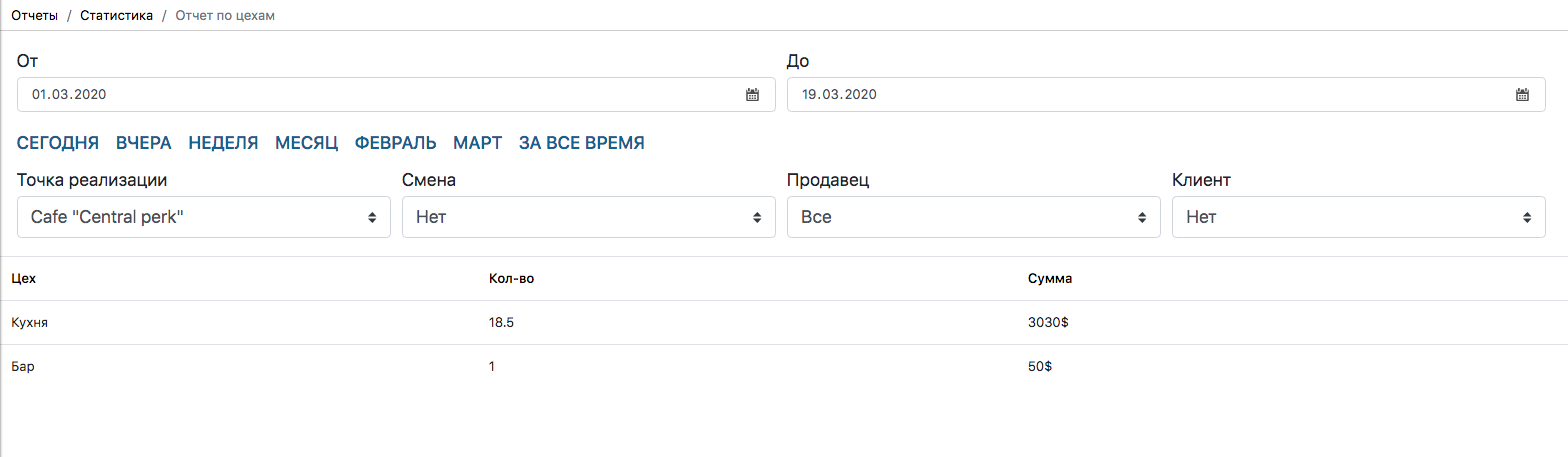Open calendar icon in До date field
Viewport: 1568px width, 457px height.
[x=1522, y=95]
